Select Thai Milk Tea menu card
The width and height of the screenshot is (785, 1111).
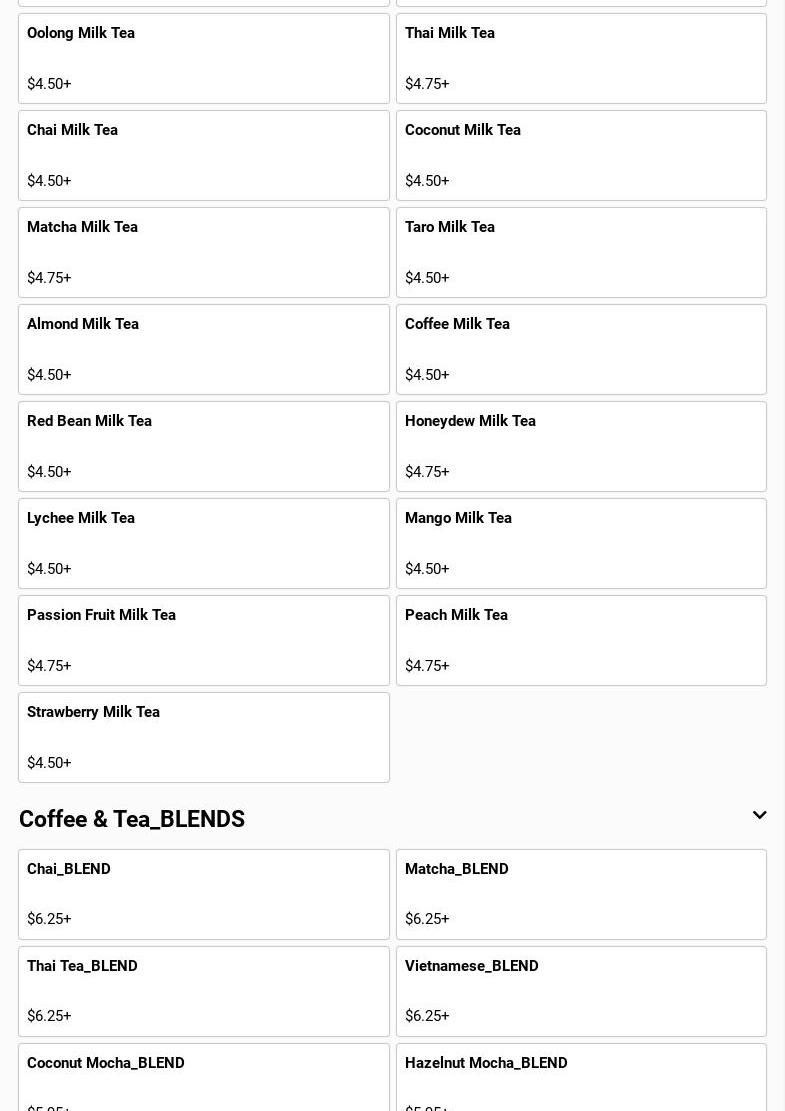pos(581,58)
